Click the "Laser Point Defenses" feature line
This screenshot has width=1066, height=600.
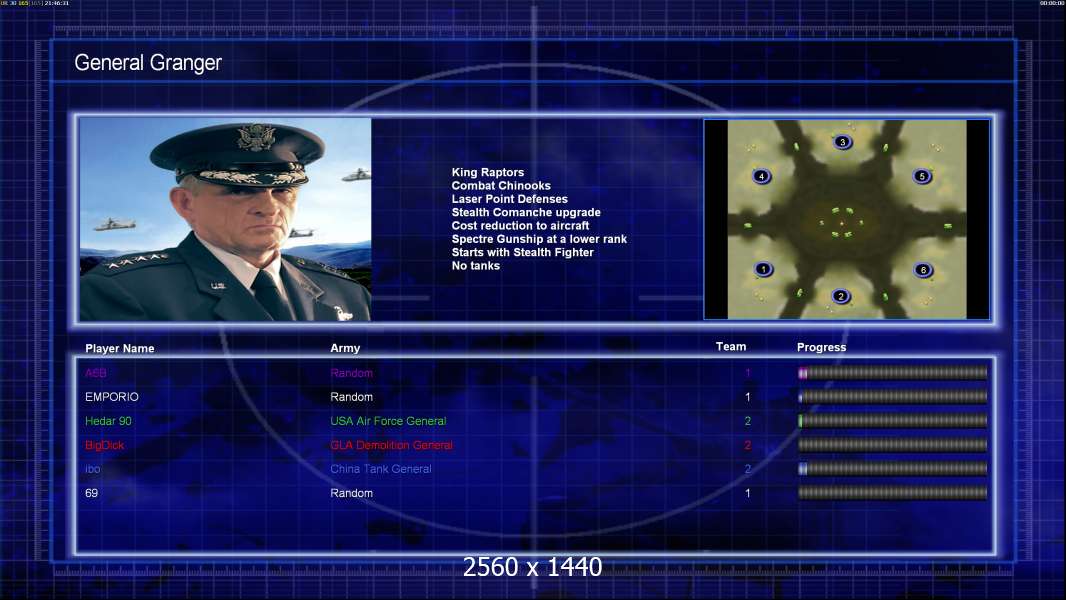tap(509, 199)
